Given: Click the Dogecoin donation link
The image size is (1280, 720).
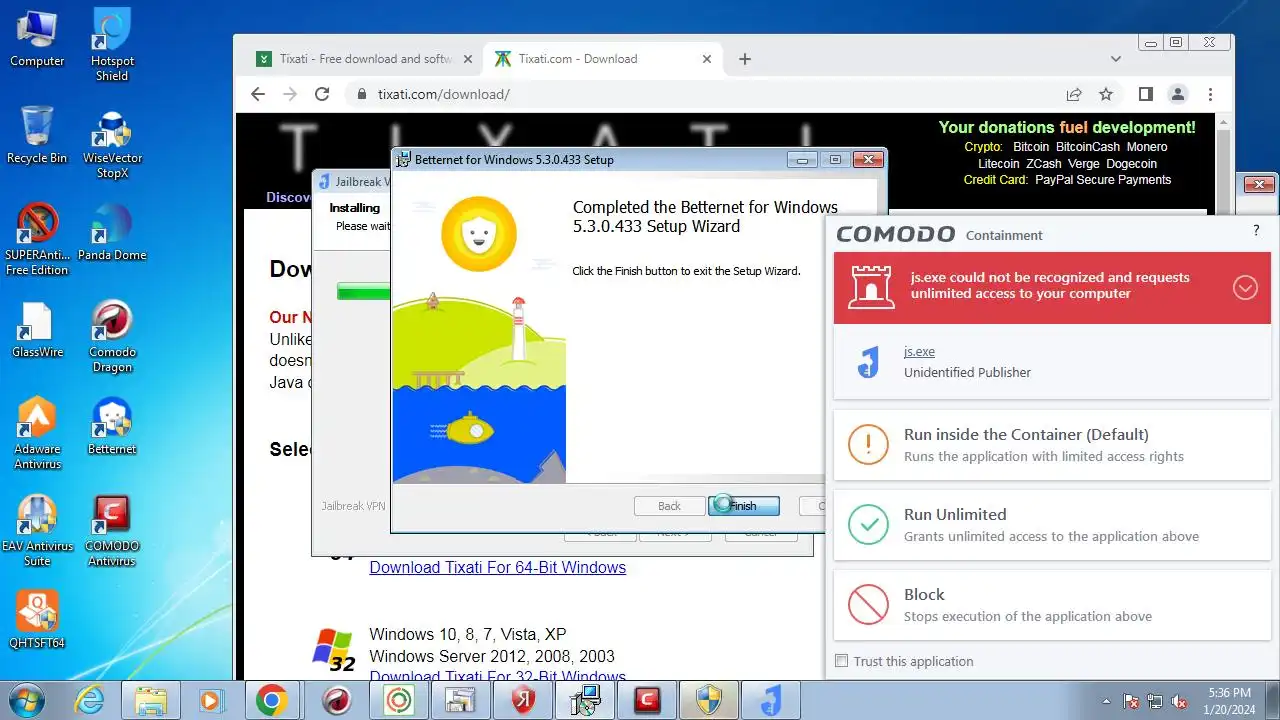Looking at the screenshot, I should (x=1131, y=164).
